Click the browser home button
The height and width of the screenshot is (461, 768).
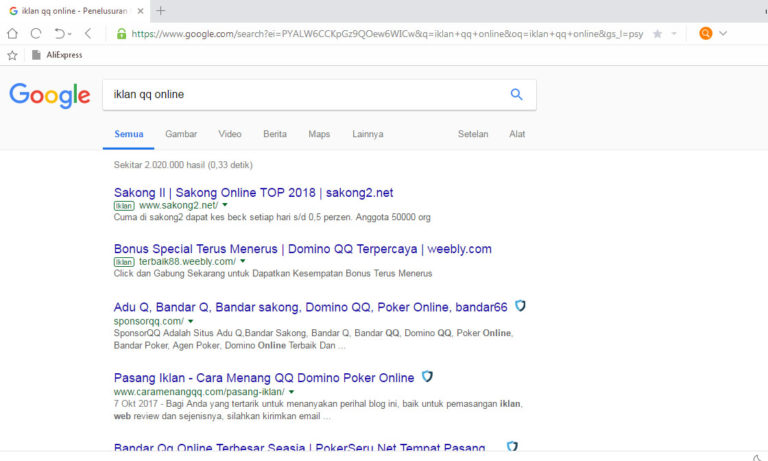(13, 33)
